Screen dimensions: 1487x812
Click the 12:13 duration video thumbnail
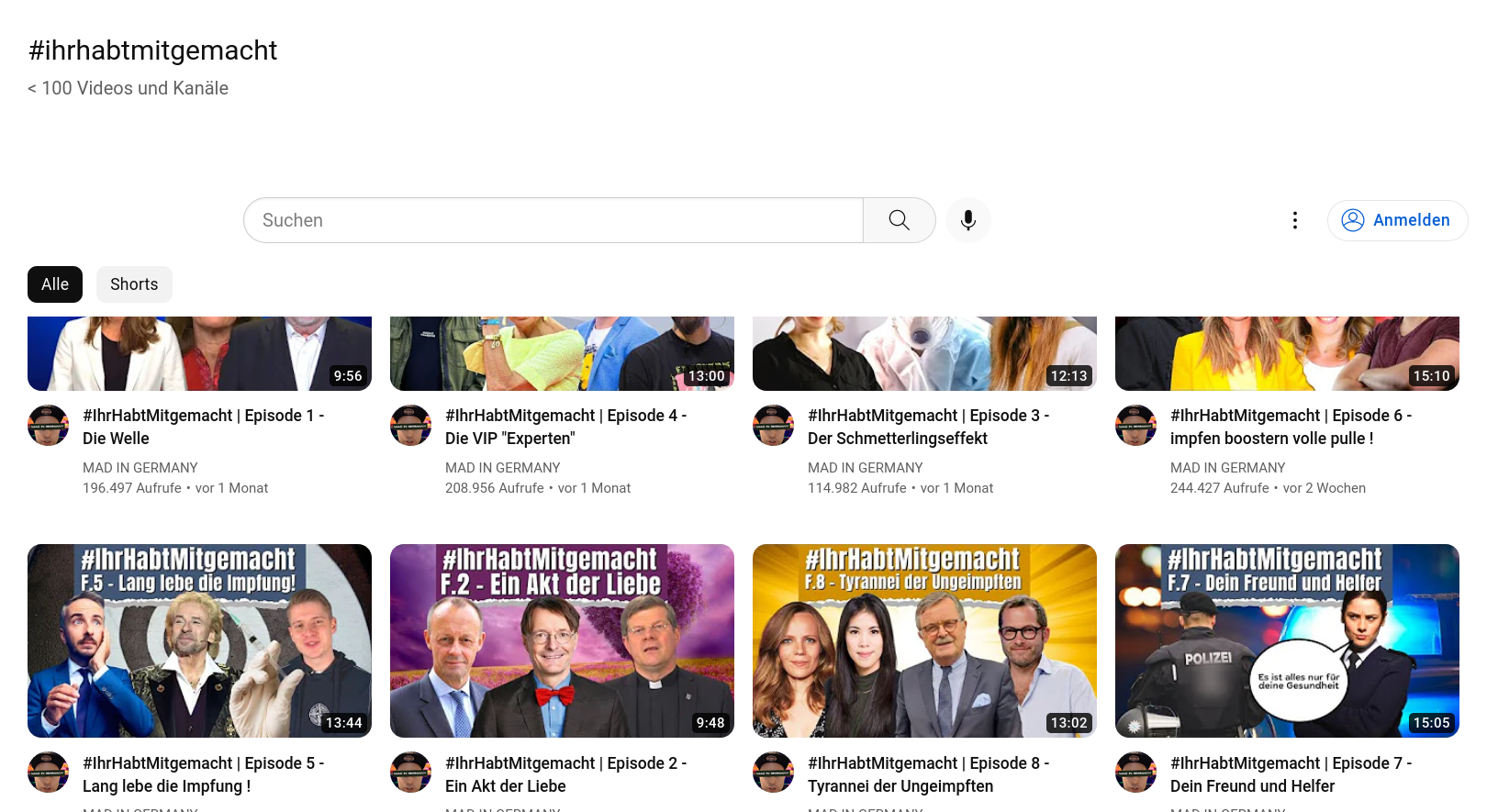pyautogui.click(x=924, y=353)
